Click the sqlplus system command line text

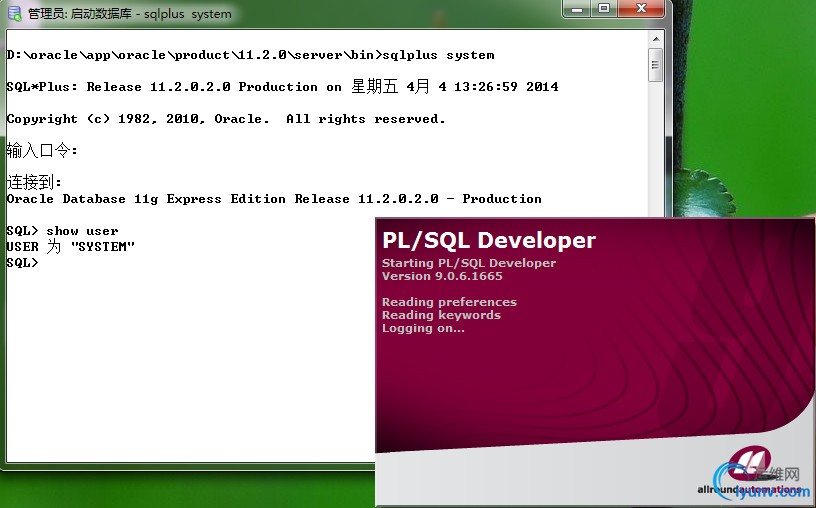point(250,55)
